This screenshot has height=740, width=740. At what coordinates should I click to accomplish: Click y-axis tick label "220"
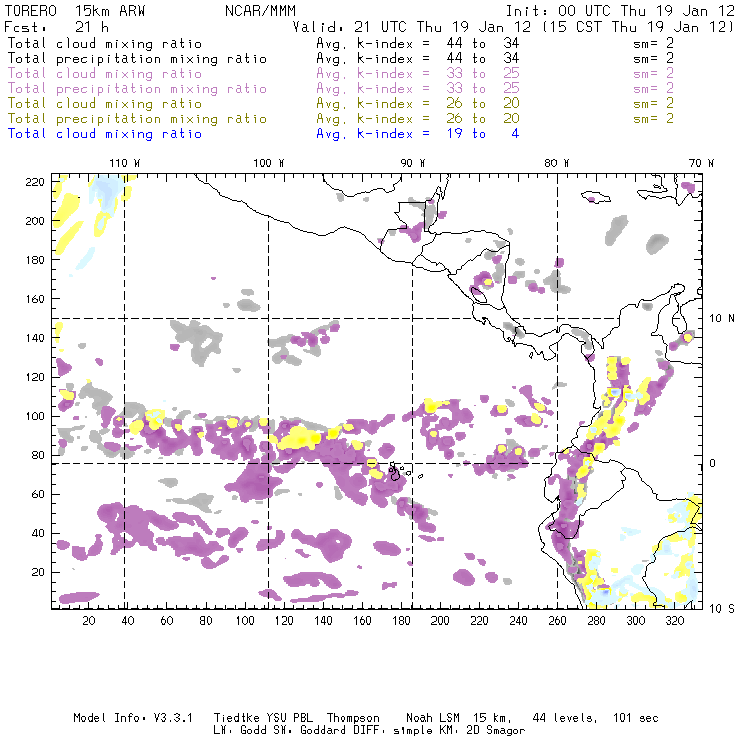click(35, 182)
